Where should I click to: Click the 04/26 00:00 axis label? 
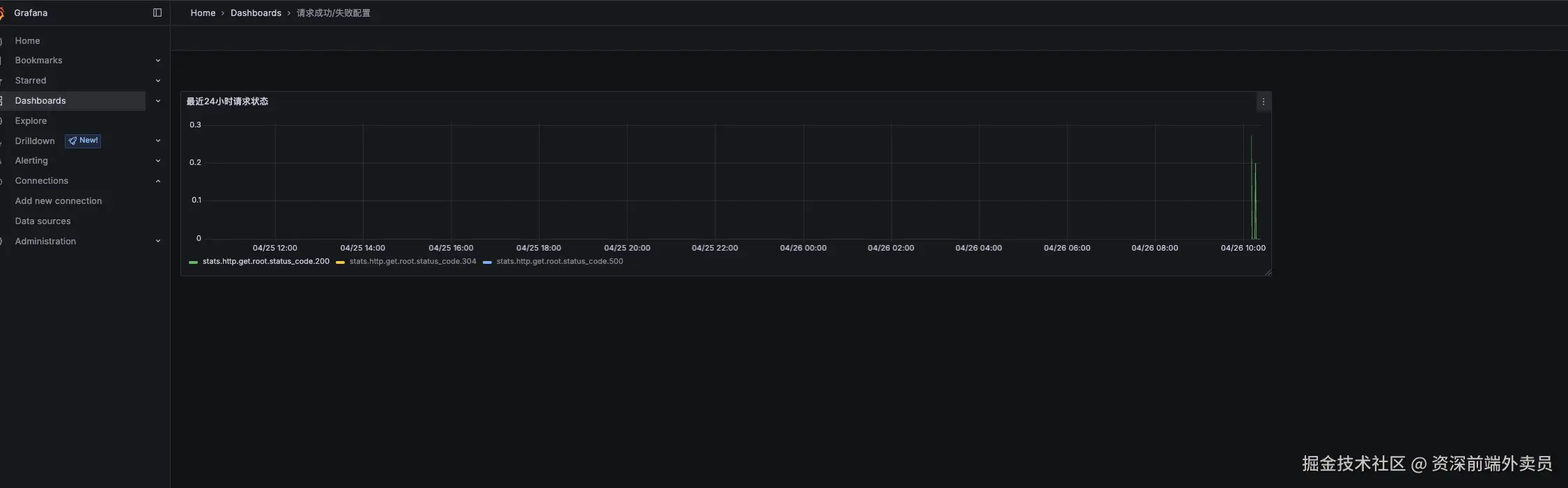803,248
